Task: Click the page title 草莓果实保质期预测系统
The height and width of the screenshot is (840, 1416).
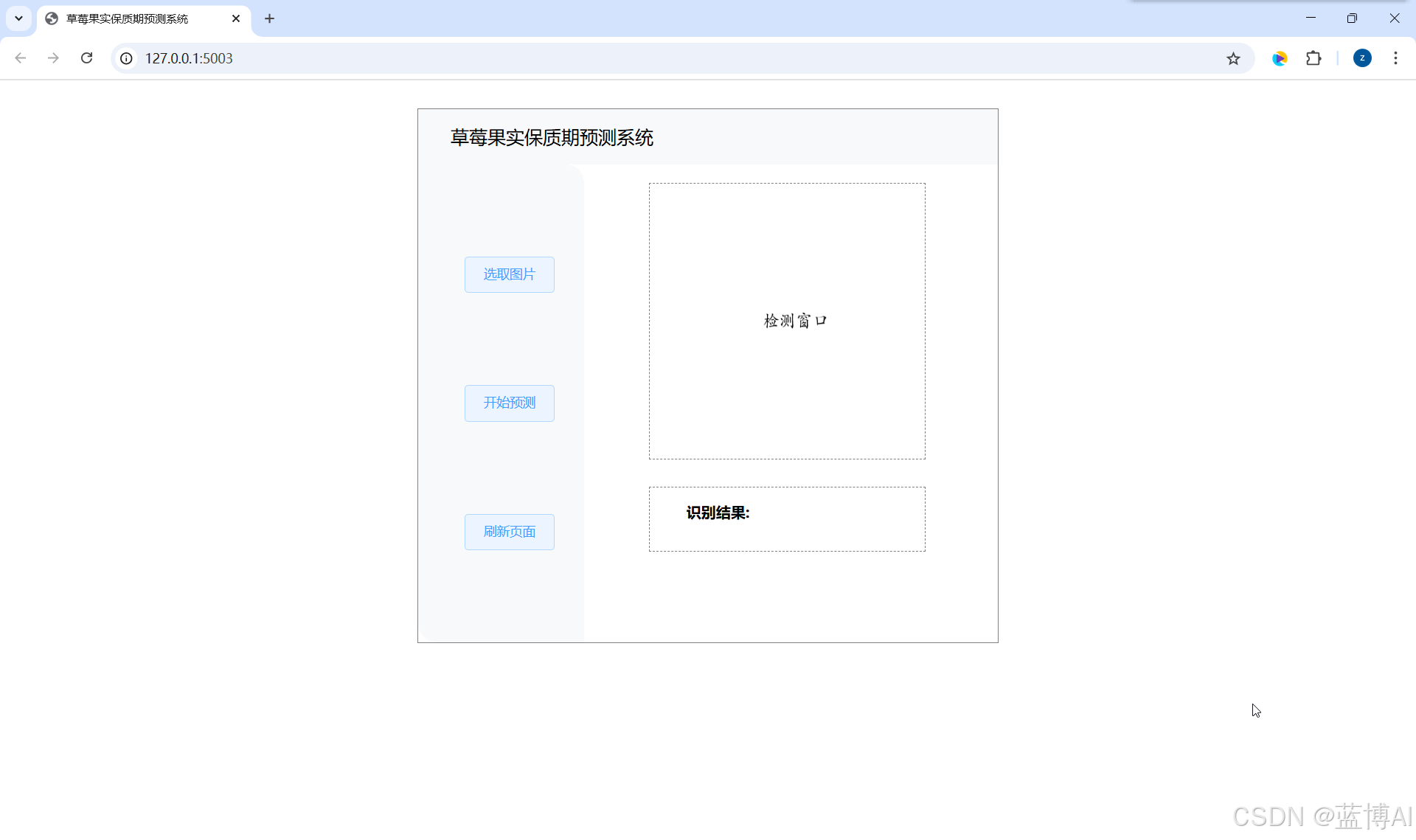Action: click(552, 138)
